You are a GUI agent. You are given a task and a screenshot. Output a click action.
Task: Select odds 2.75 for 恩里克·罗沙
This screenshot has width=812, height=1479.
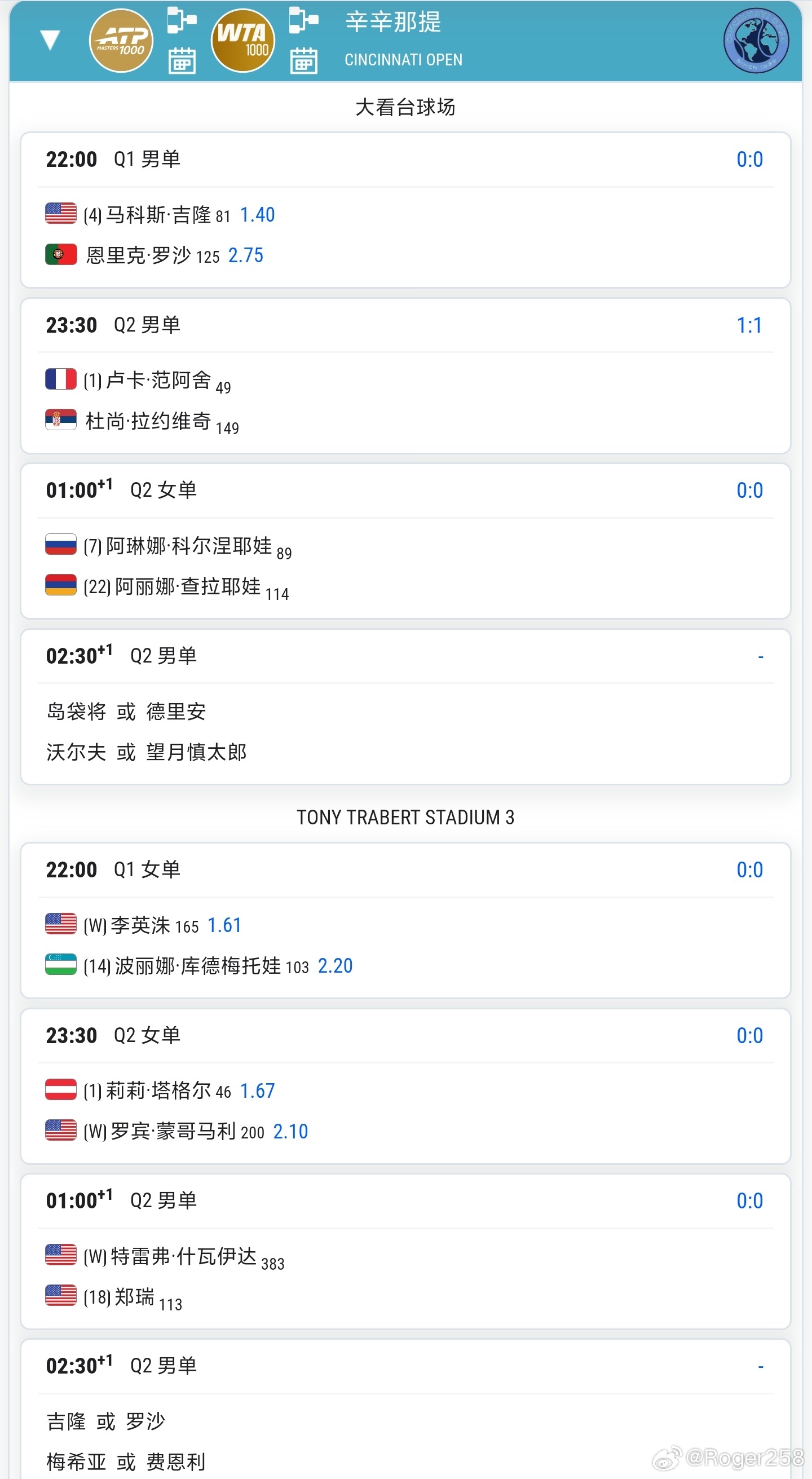246,255
